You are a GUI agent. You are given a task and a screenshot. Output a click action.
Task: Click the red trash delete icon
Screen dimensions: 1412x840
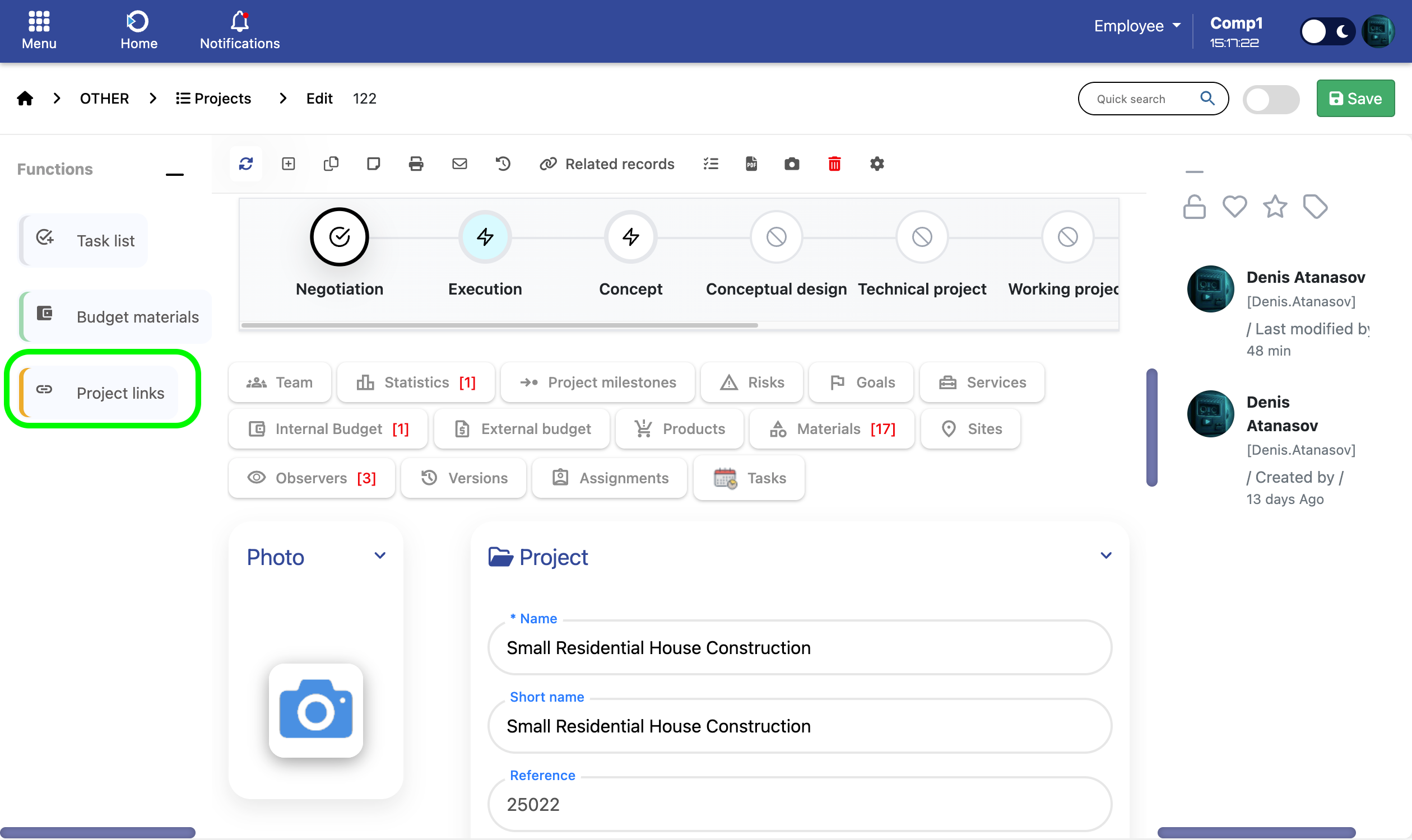(x=834, y=164)
